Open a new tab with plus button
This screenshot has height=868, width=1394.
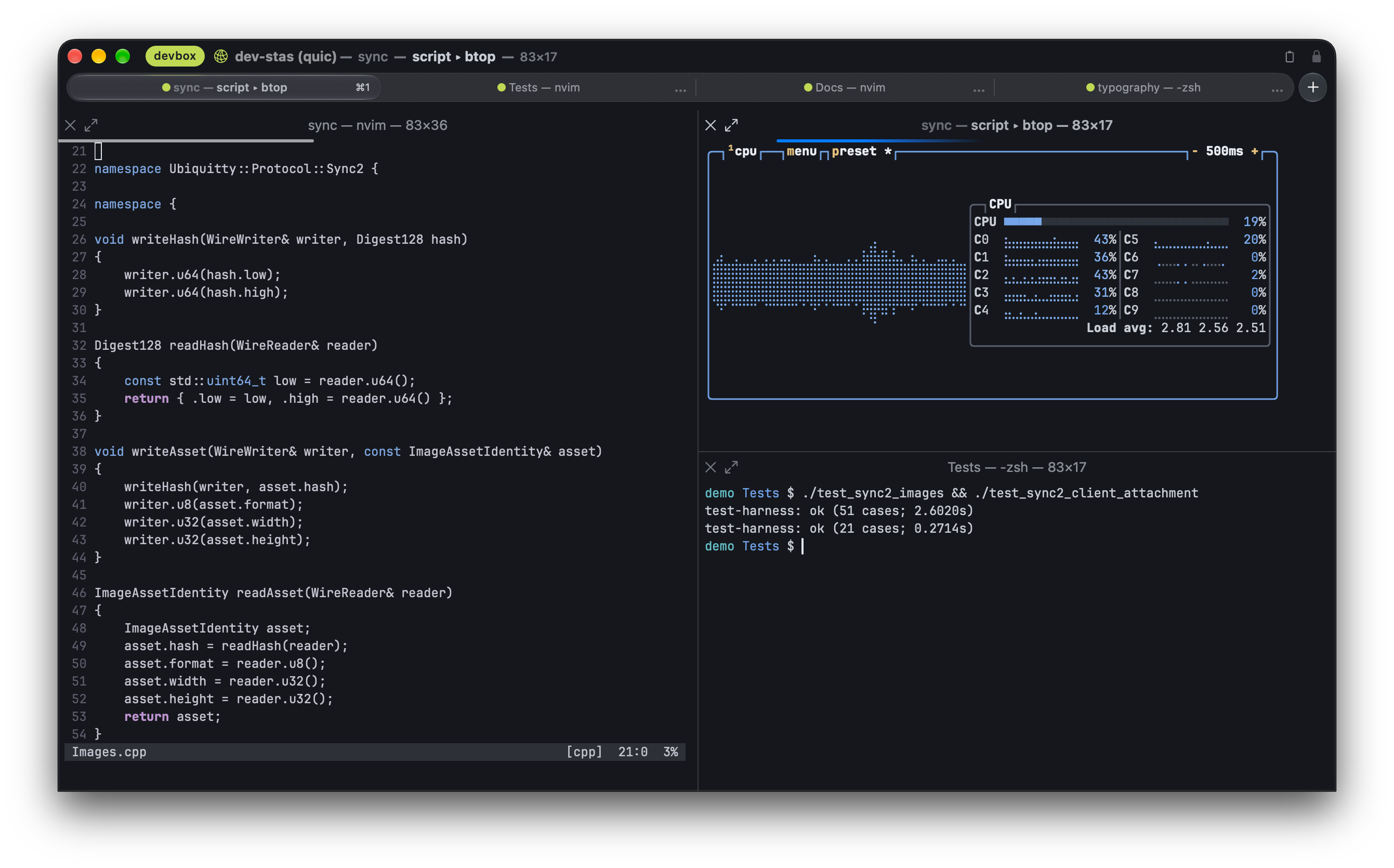click(x=1312, y=87)
